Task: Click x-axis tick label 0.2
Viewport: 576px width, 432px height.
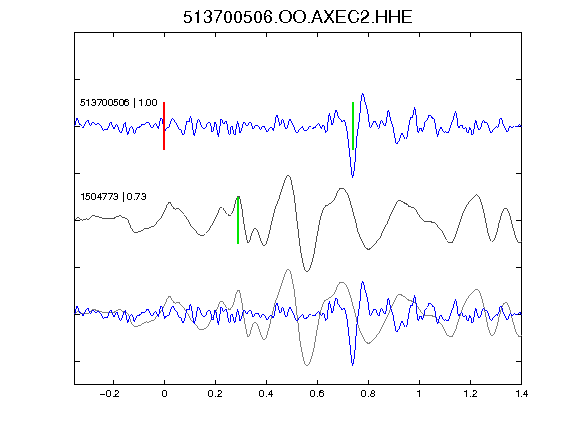Action: [x=215, y=394]
